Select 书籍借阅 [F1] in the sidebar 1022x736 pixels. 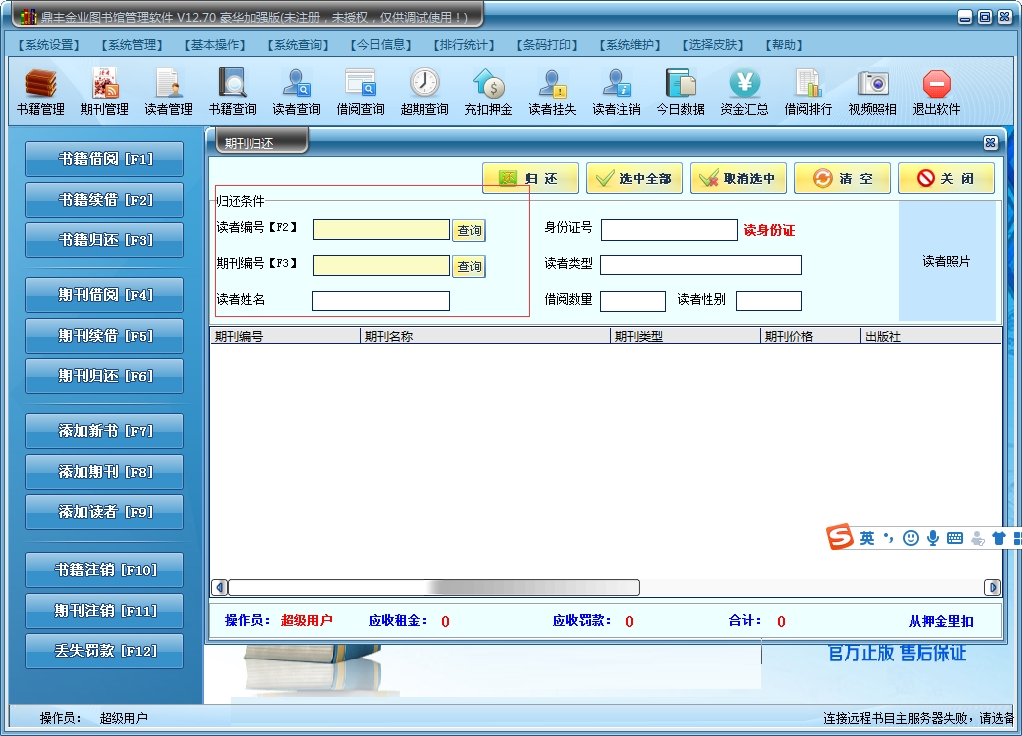tap(104, 159)
